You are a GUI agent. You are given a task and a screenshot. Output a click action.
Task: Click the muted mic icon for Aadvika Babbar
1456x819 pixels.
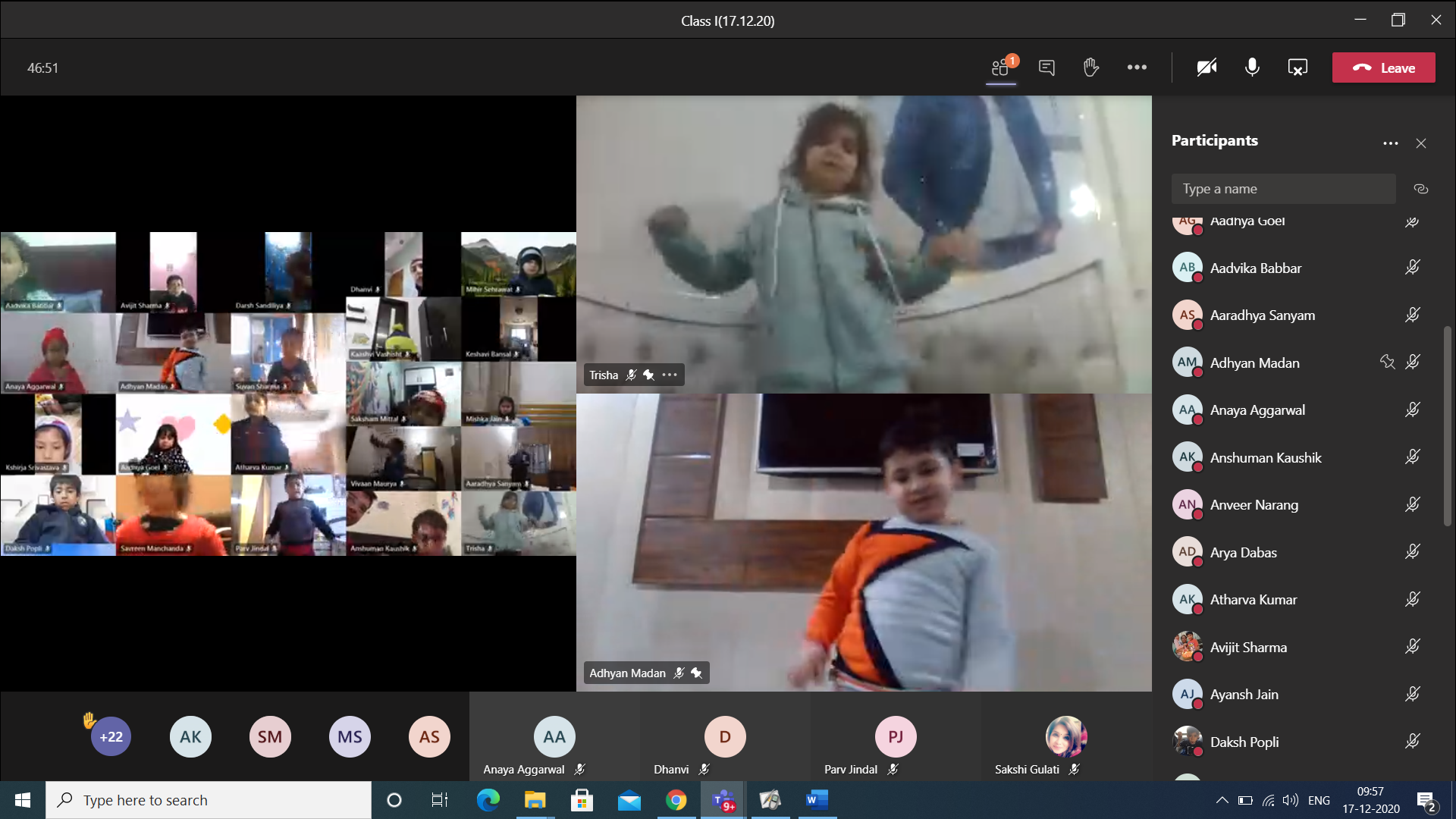pyautogui.click(x=1412, y=268)
